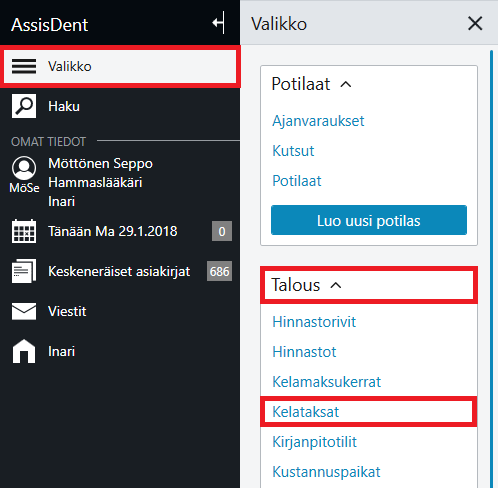Click the Haku magnifier search icon

[x=24, y=106]
